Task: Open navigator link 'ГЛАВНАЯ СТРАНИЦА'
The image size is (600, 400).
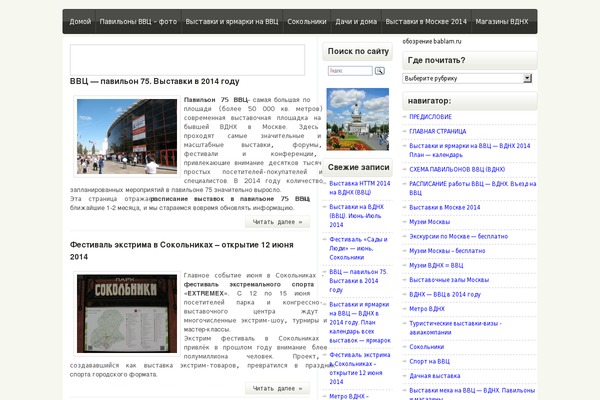Action: click(438, 131)
